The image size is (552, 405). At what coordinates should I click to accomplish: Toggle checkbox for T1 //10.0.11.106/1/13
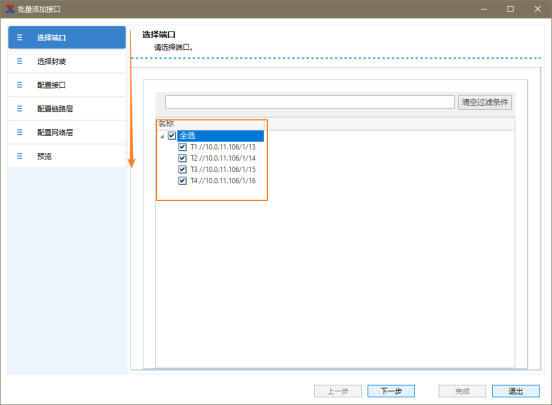tap(182, 147)
